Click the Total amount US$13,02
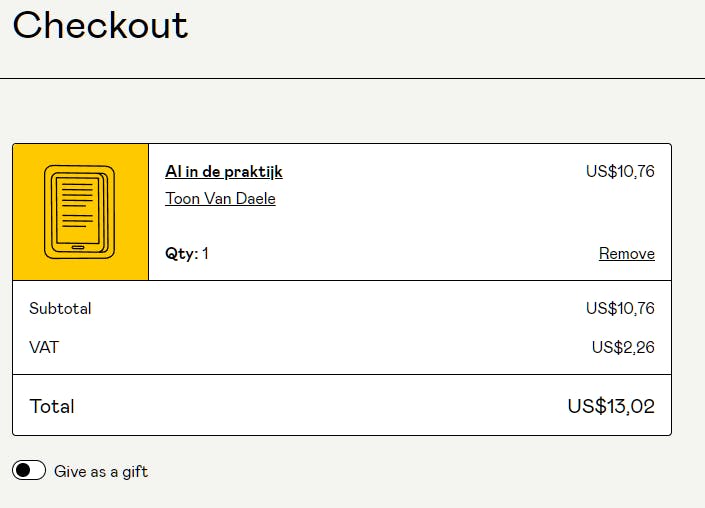 click(x=611, y=406)
